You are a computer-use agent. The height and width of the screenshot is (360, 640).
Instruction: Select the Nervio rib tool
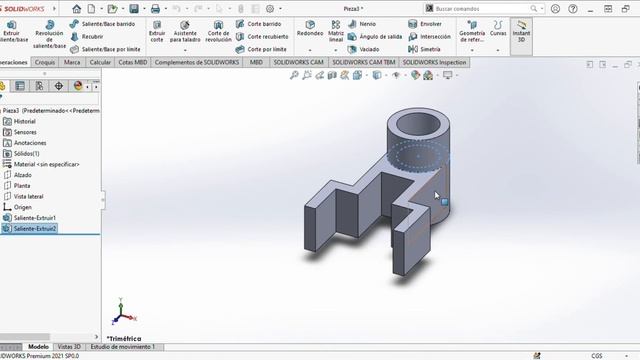tap(362, 24)
